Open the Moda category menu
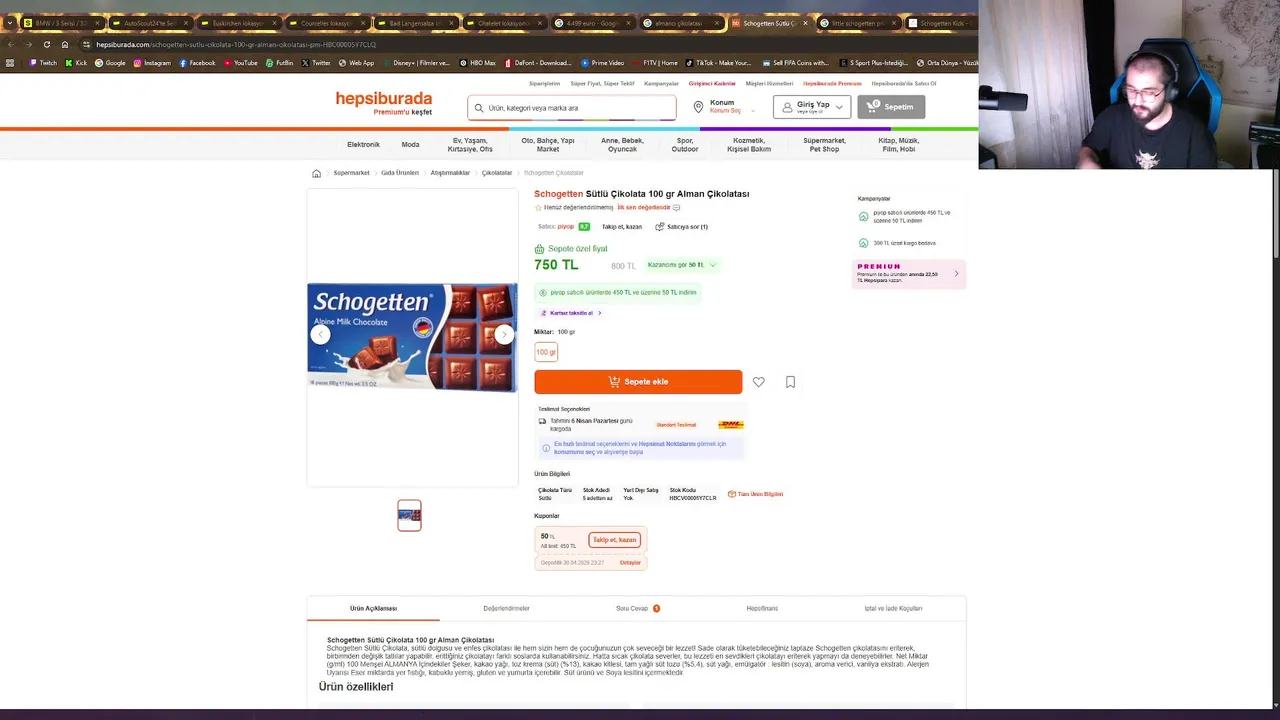Viewport: 1280px width, 720px height. (410, 145)
